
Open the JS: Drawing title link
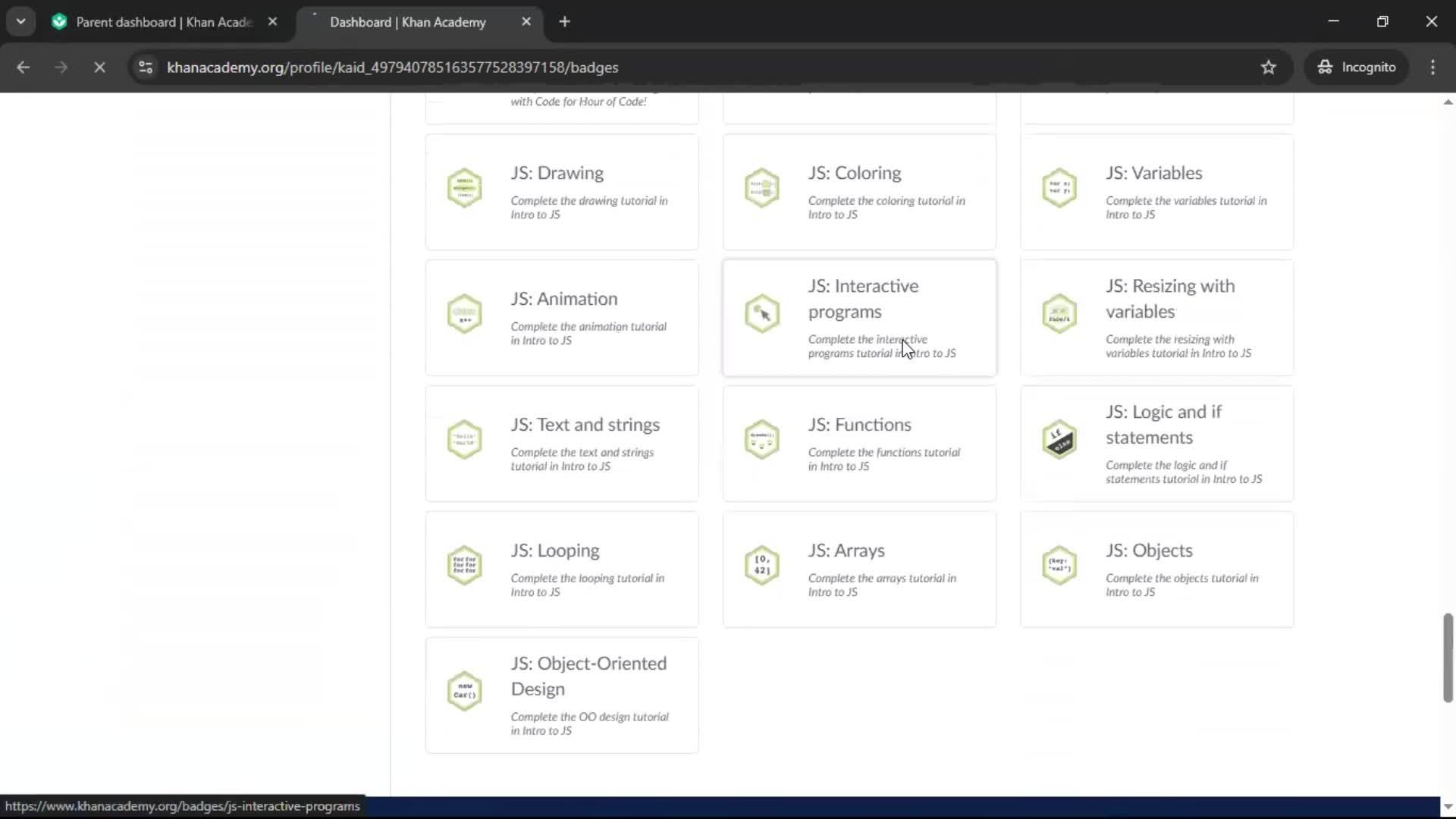557,173
